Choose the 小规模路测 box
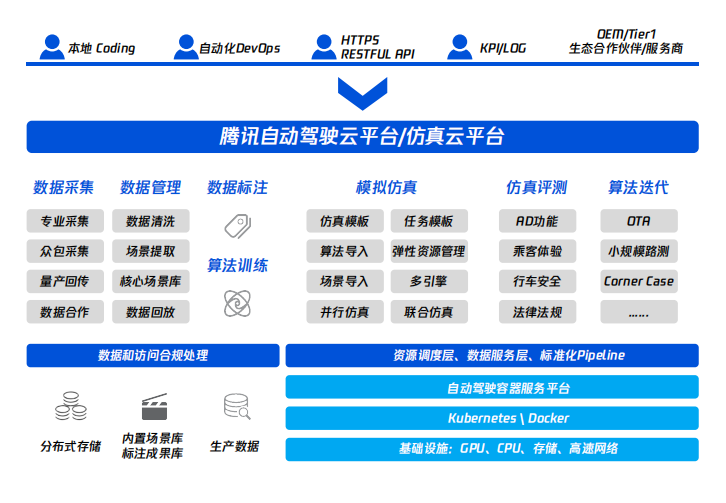 pyautogui.click(x=639, y=251)
